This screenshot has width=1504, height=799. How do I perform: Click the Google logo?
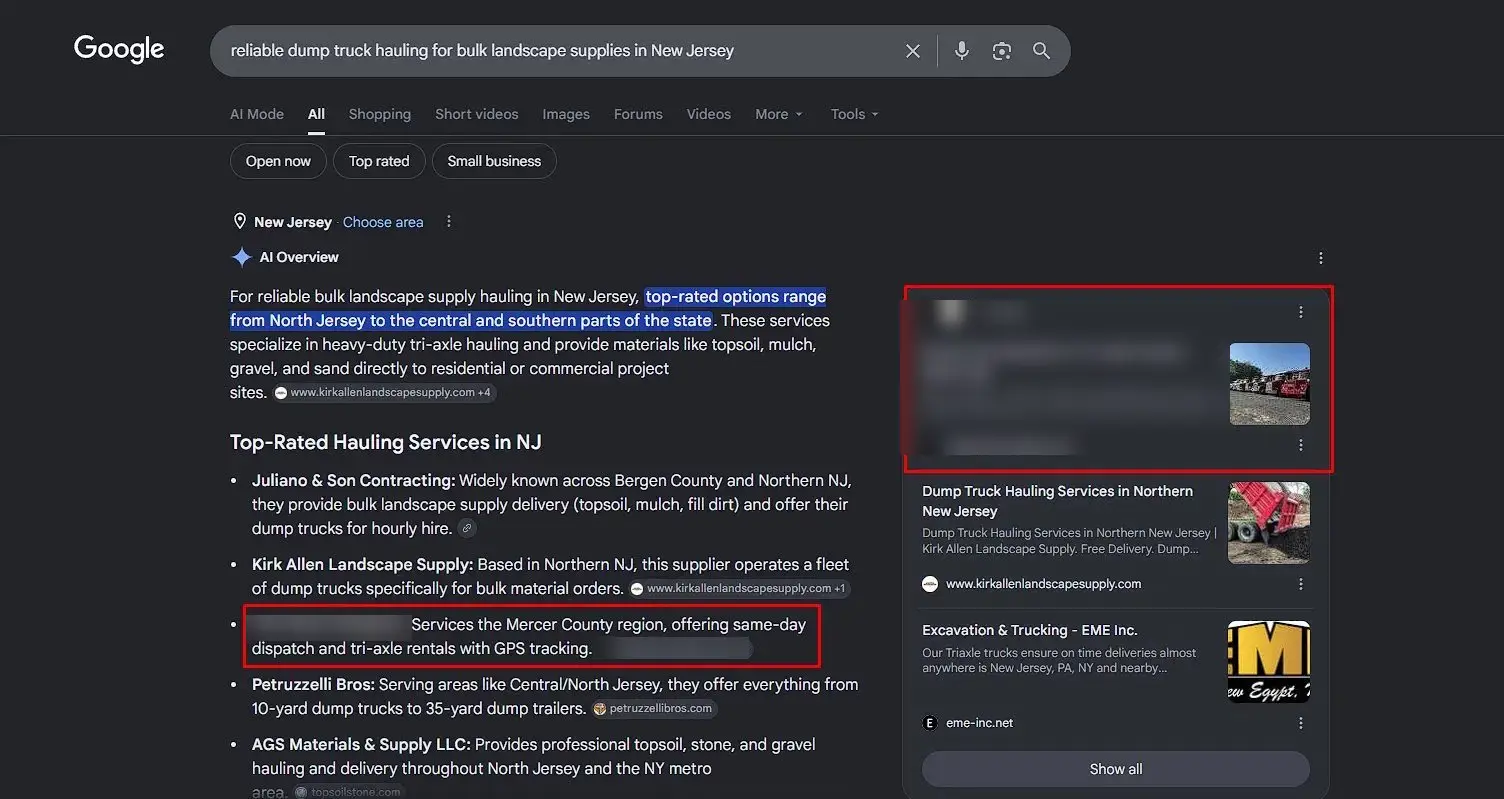tap(119, 49)
